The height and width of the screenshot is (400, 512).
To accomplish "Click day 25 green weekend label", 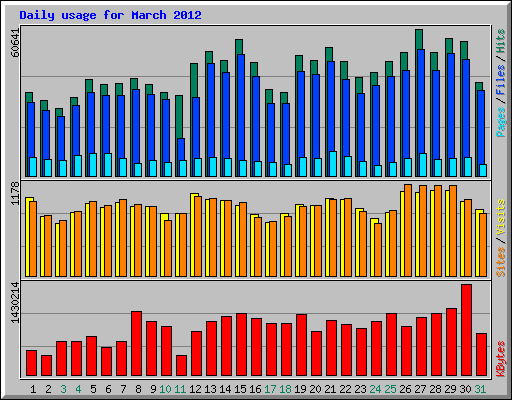I will click(391, 389).
